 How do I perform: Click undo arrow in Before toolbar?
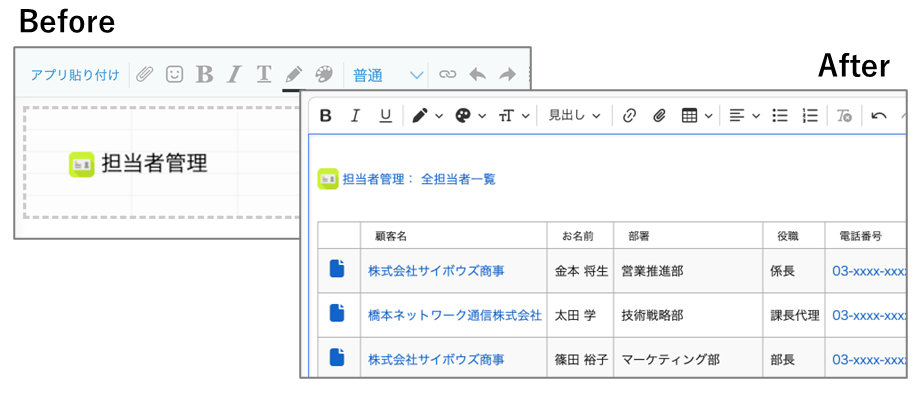point(478,74)
